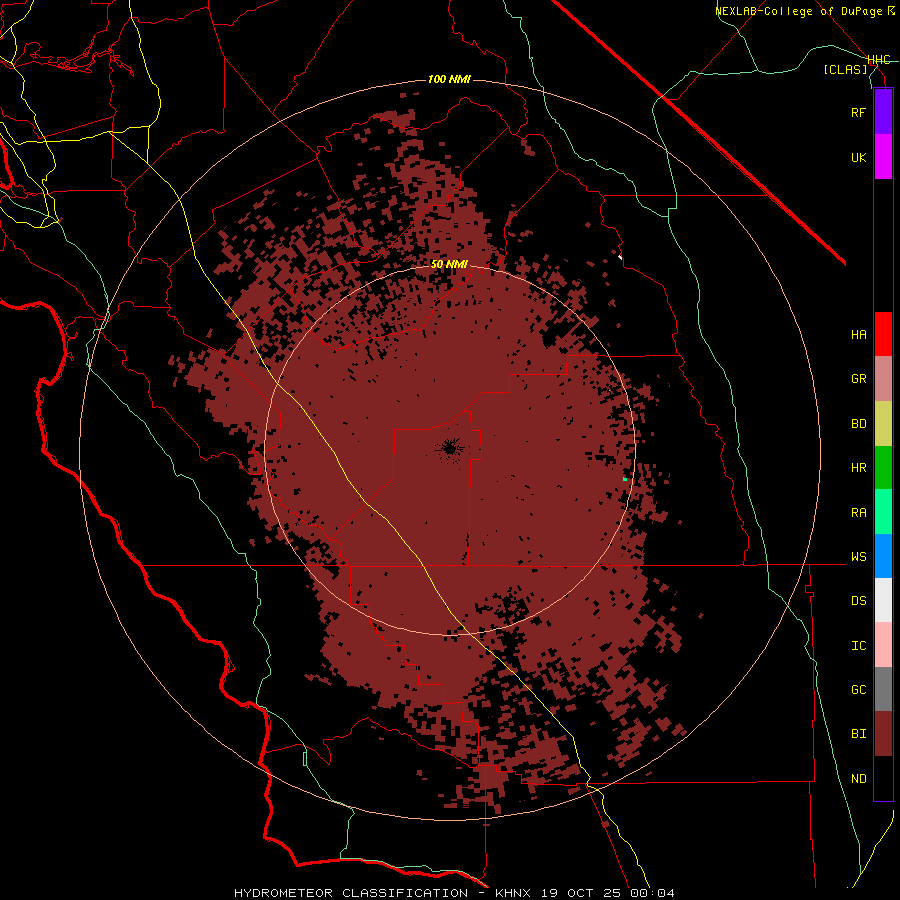Click the RF purple legend swatch
The width and height of the screenshot is (900, 900).
pyautogui.click(x=883, y=112)
